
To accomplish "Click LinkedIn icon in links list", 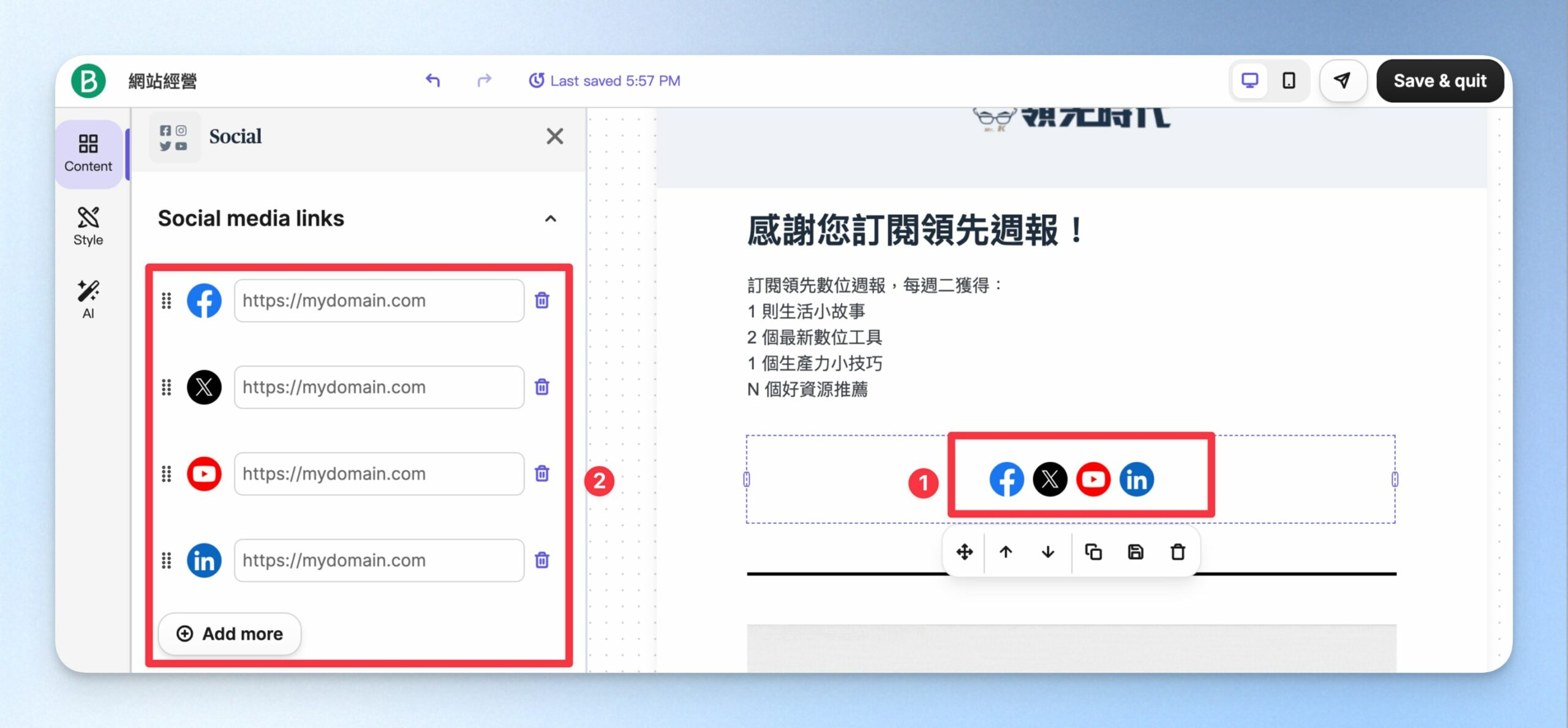I will [204, 560].
